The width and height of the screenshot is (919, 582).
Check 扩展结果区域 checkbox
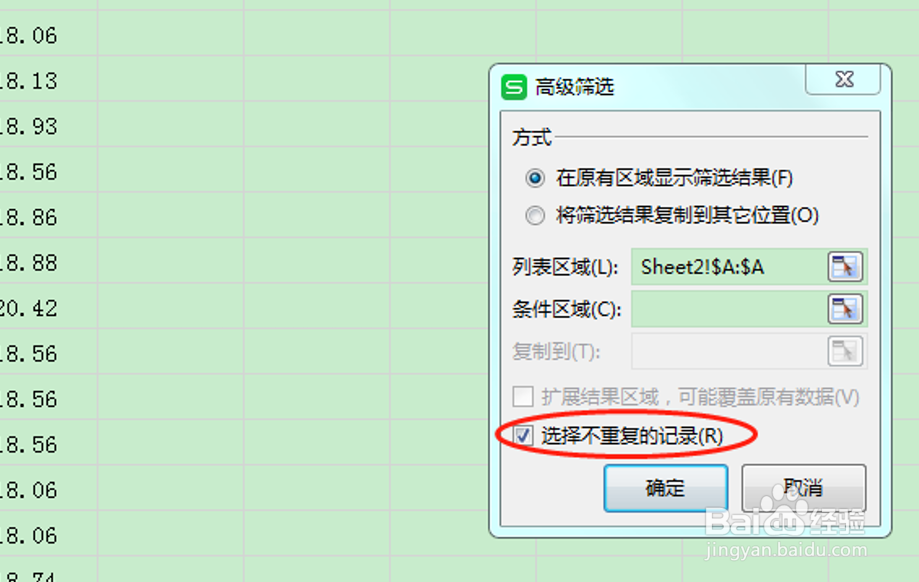tap(523, 397)
